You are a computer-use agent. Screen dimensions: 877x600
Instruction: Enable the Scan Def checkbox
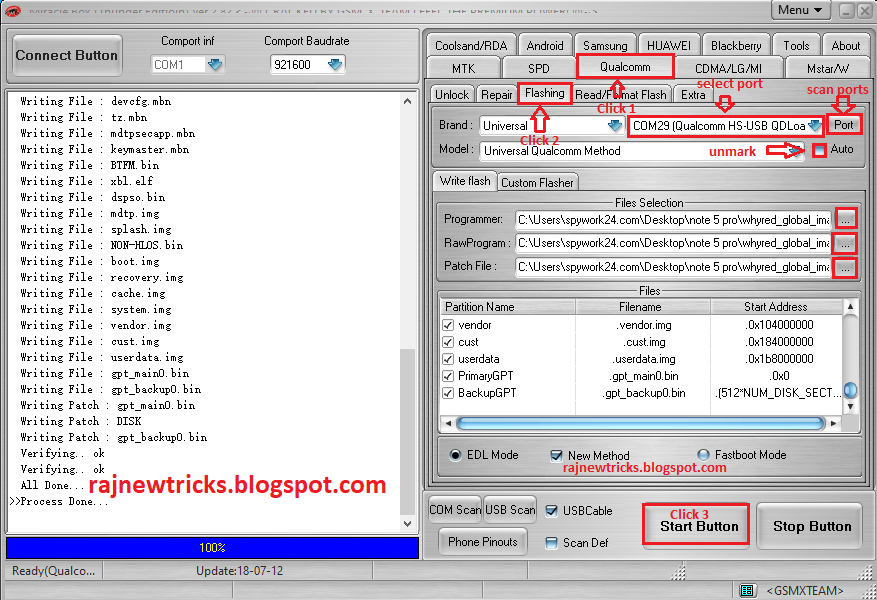[x=551, y=542]
